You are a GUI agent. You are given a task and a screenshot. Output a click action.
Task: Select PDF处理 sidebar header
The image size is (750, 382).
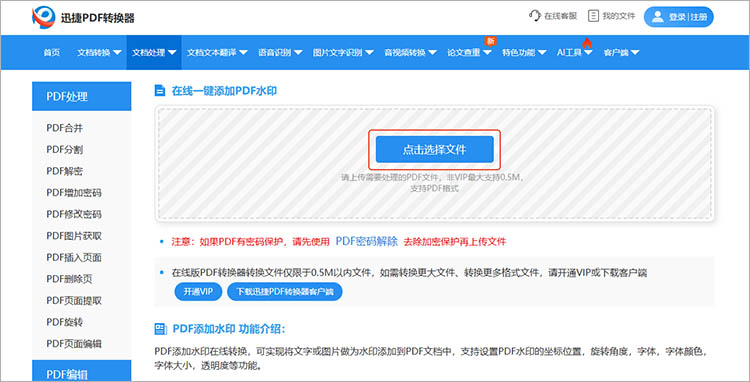(x=81, y=97)
